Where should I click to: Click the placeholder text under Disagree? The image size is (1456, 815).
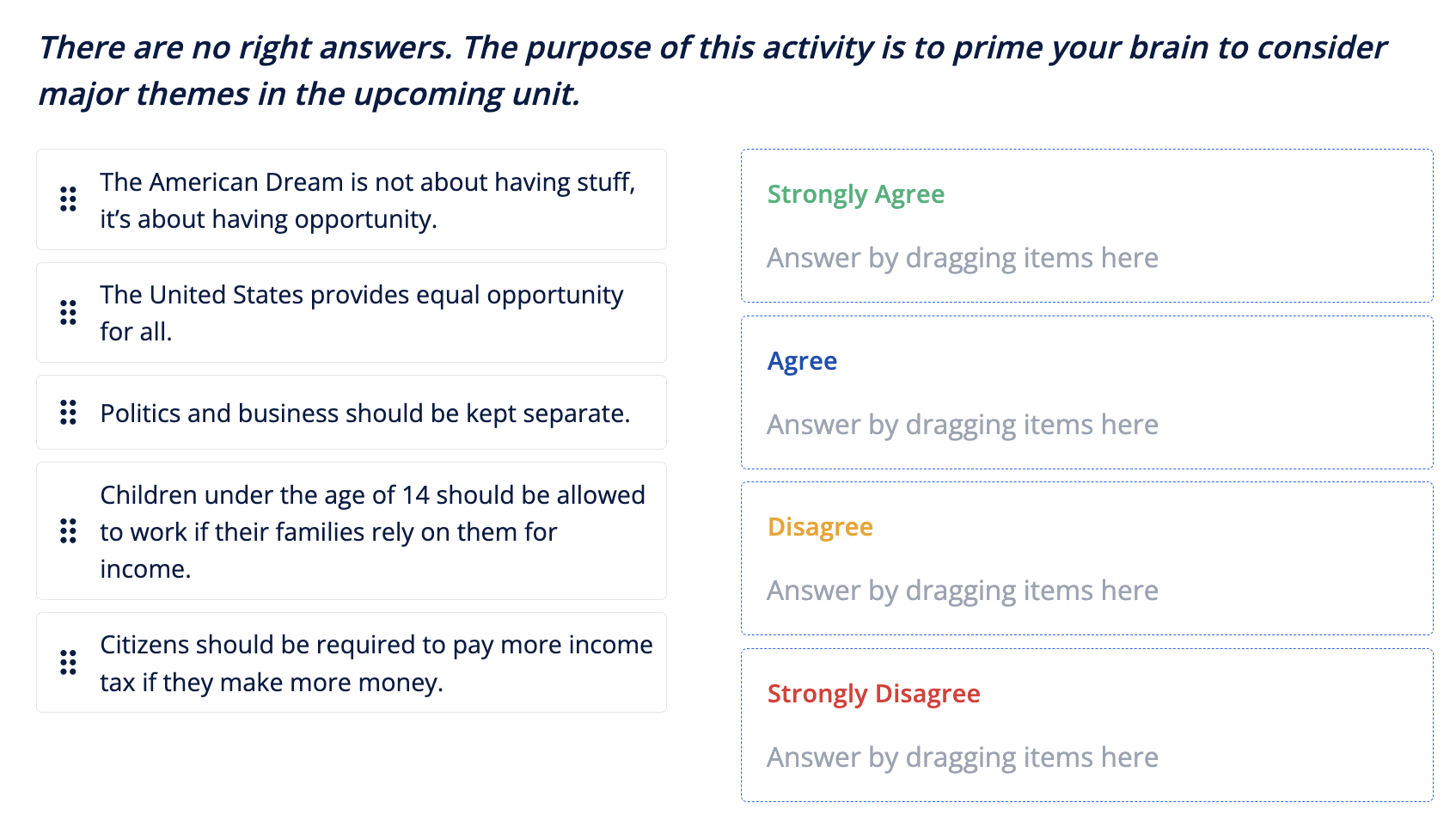click(x=962, y=591)
